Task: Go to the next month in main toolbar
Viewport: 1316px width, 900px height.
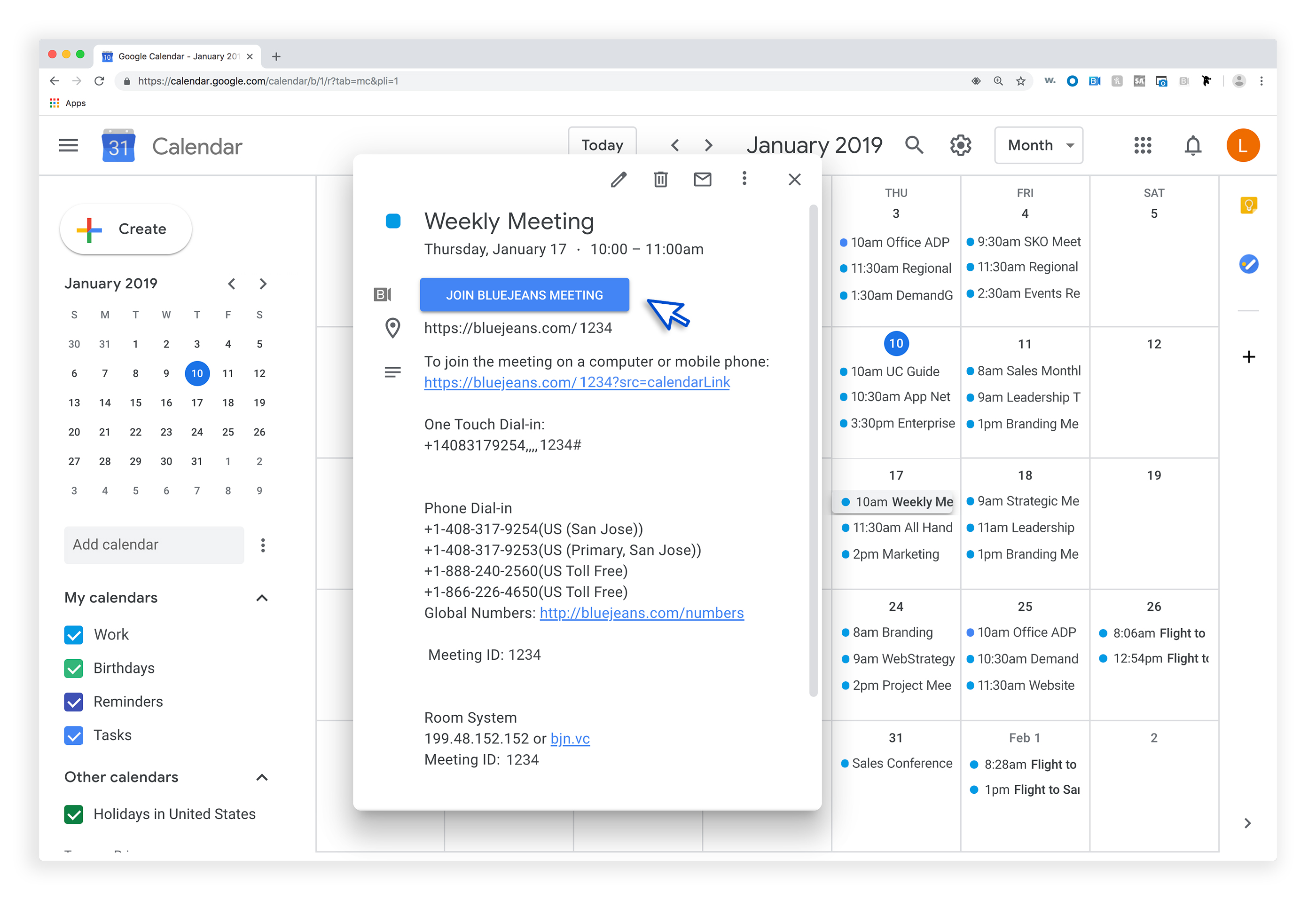Action: (708, 146)
